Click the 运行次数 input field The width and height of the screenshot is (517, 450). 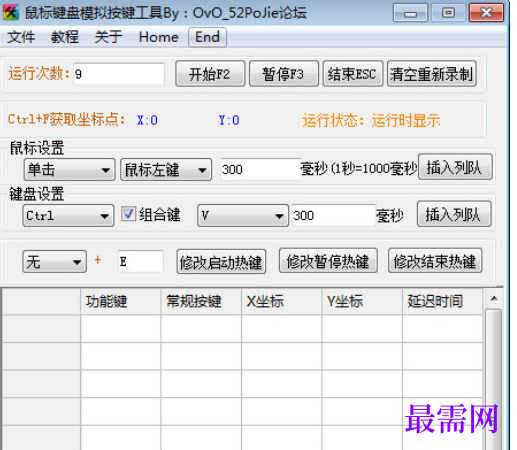(x=119, y=74)
